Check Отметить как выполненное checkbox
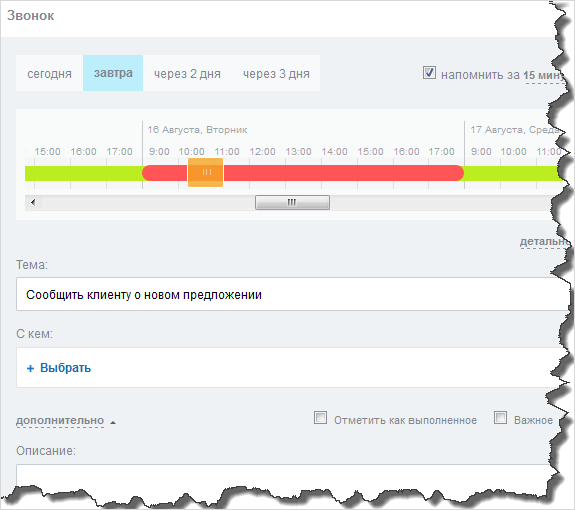Screen dimensions: 575x510 coord(321,418)
